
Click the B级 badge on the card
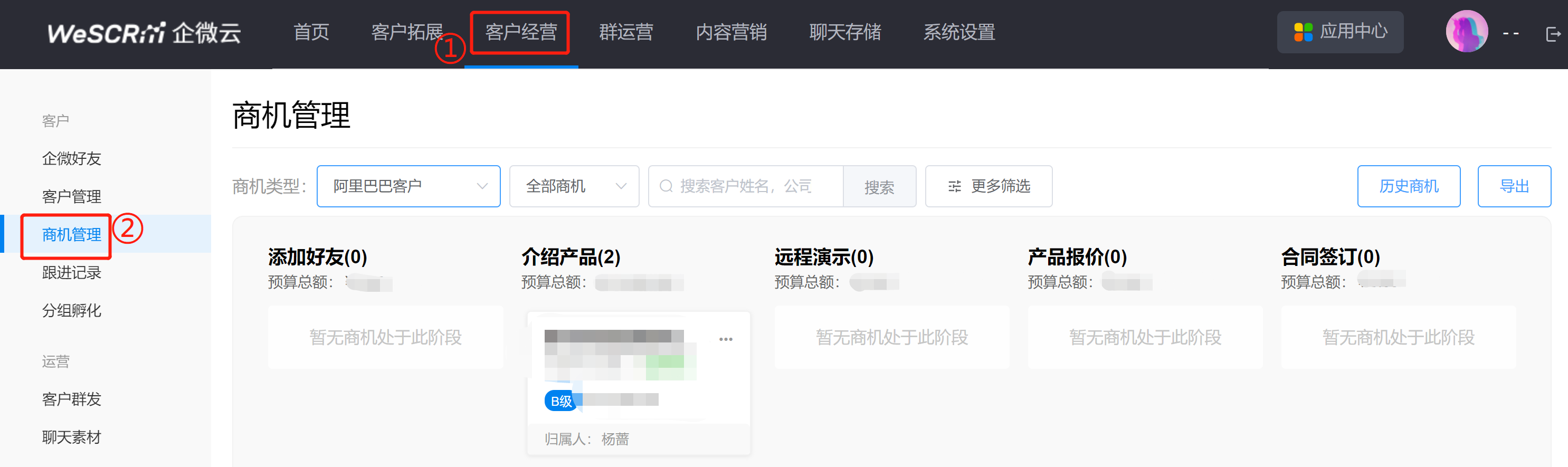pos(560,401)
